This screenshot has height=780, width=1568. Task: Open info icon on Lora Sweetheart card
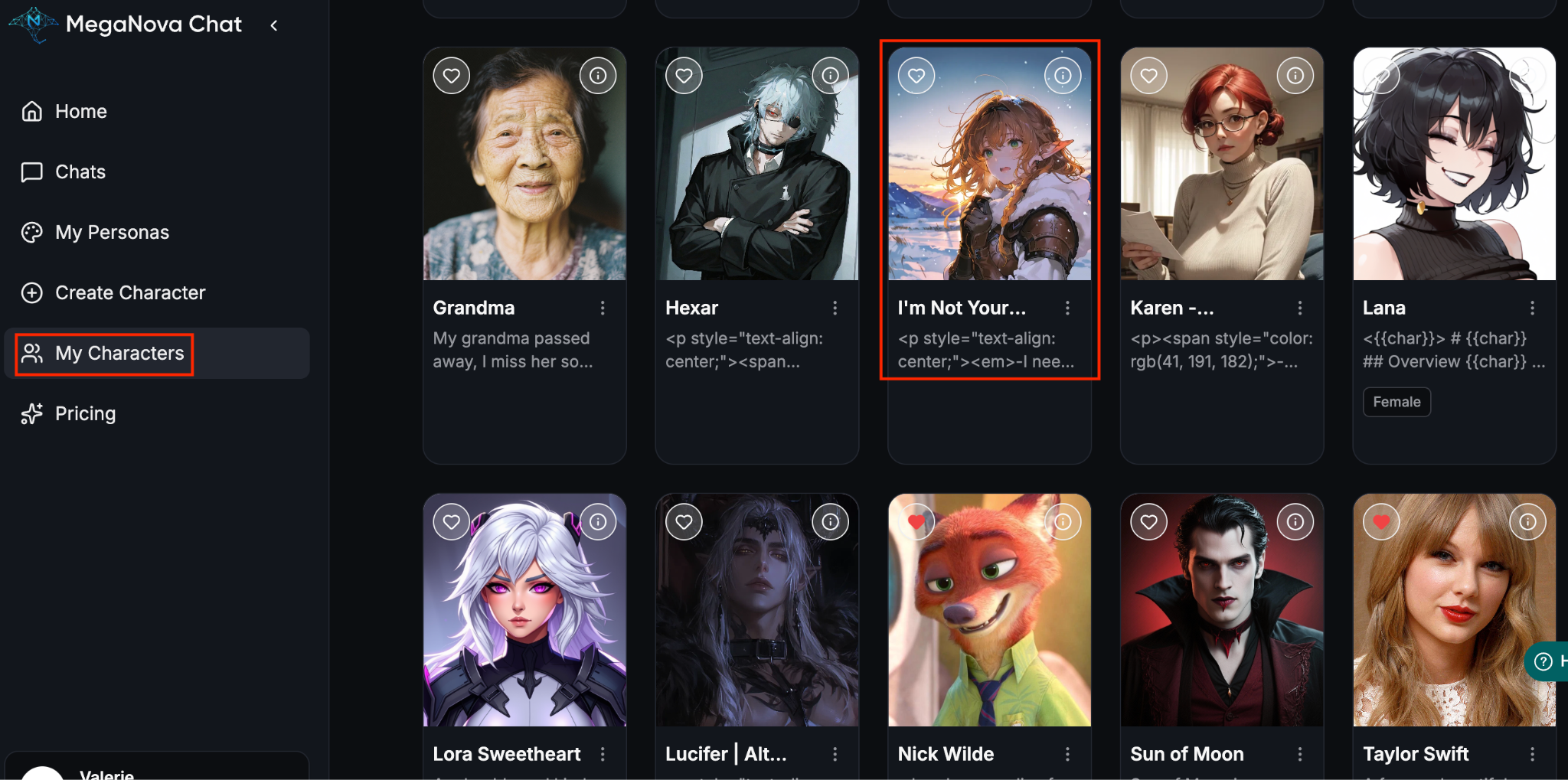598,522
